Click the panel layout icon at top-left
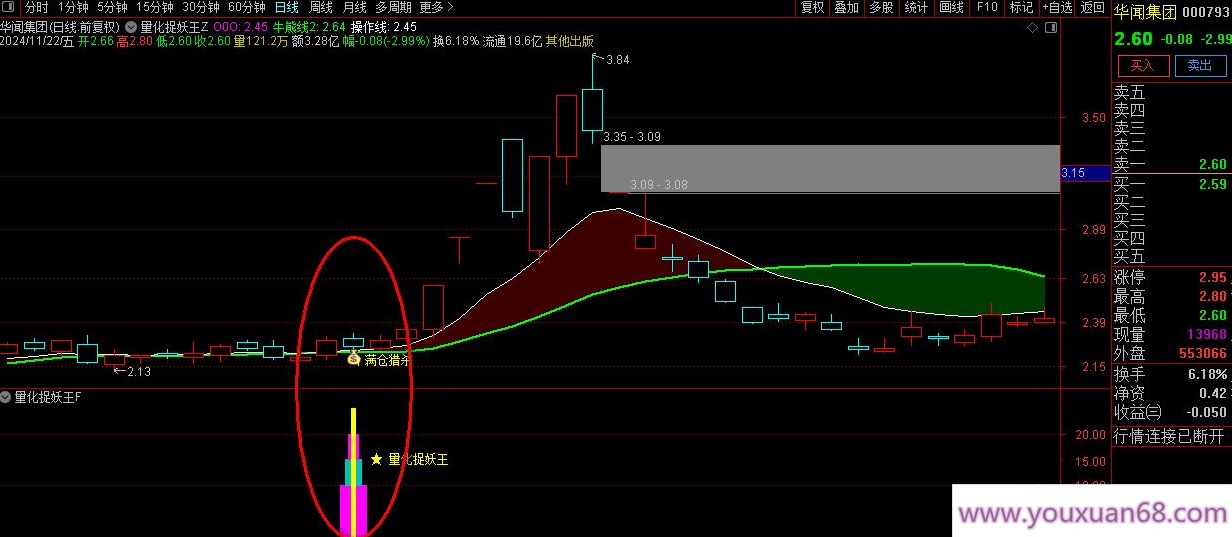 pos(9,8)
